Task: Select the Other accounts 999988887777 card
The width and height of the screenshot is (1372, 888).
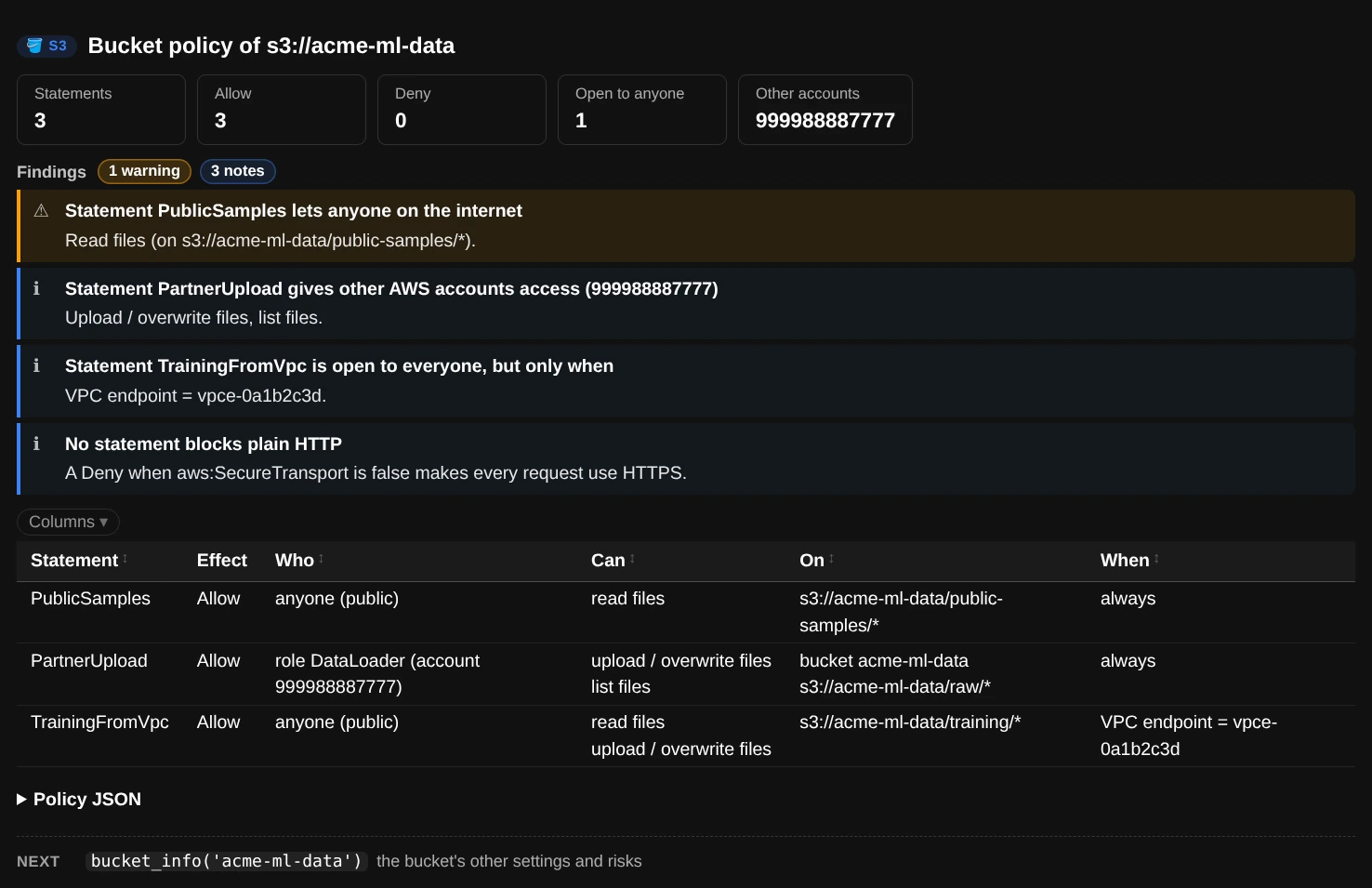Action: click(x=825, y=110)
